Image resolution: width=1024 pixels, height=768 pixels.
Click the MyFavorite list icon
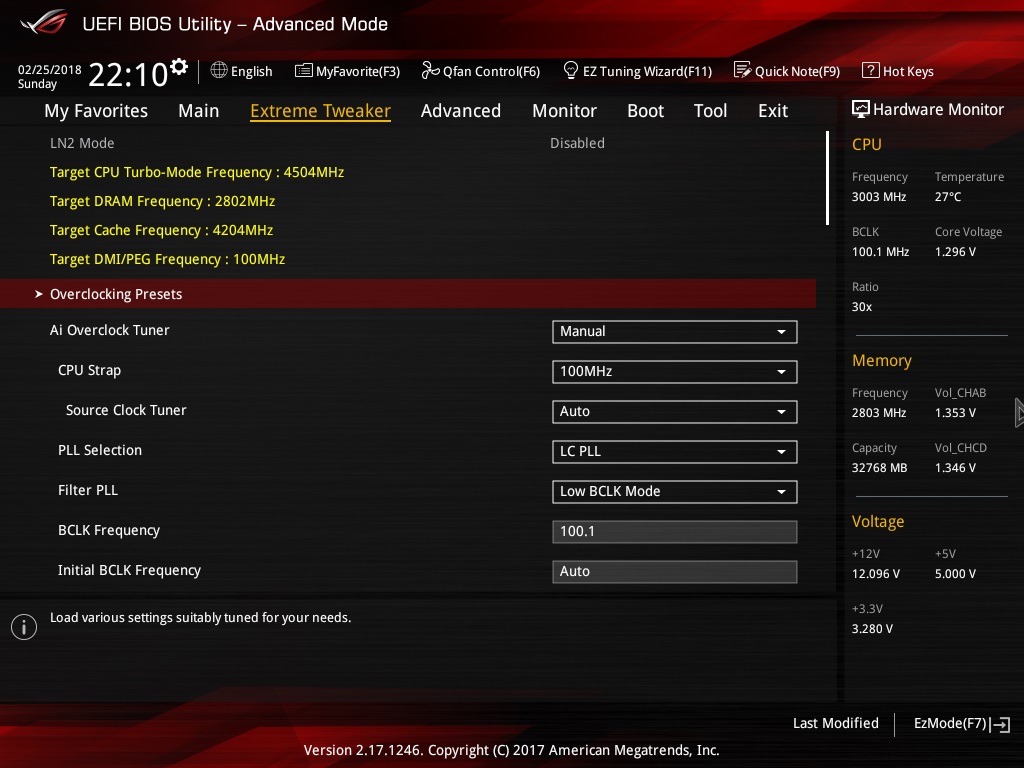[304, 71]
